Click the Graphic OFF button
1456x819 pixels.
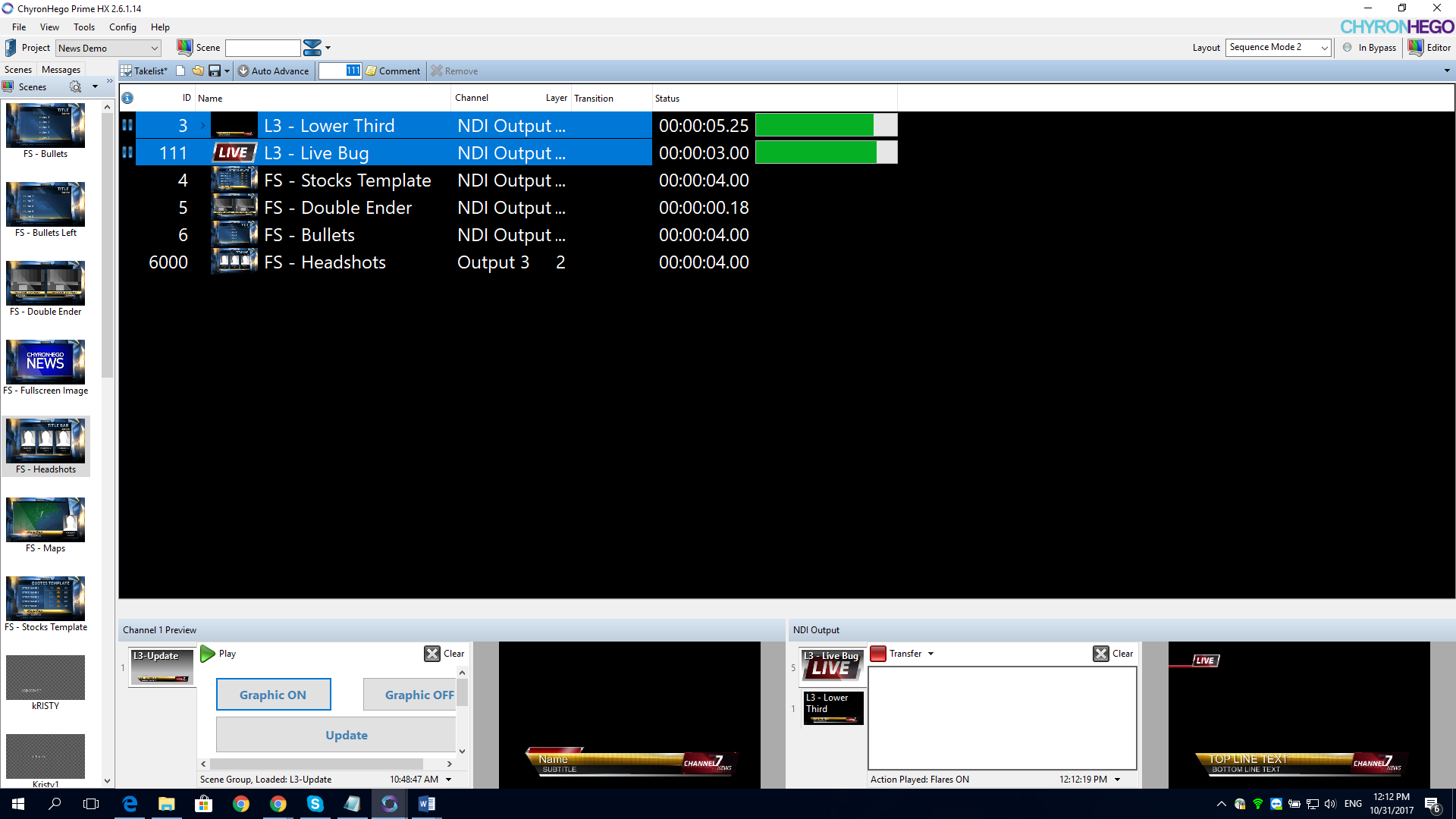tap(410, 695)
